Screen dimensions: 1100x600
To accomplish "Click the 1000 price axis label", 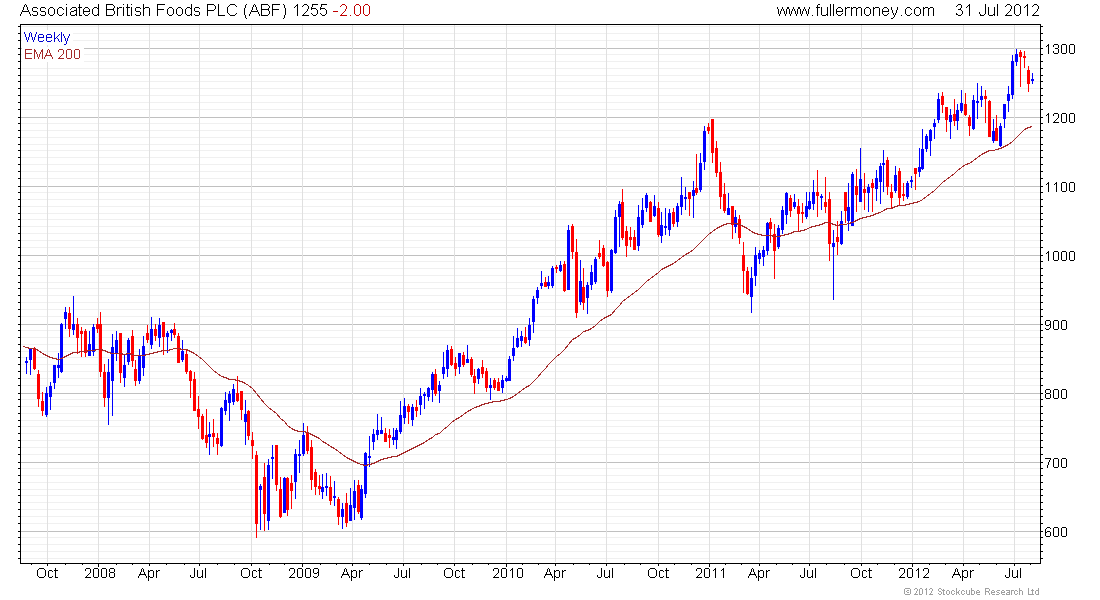I will point(1060,256).
